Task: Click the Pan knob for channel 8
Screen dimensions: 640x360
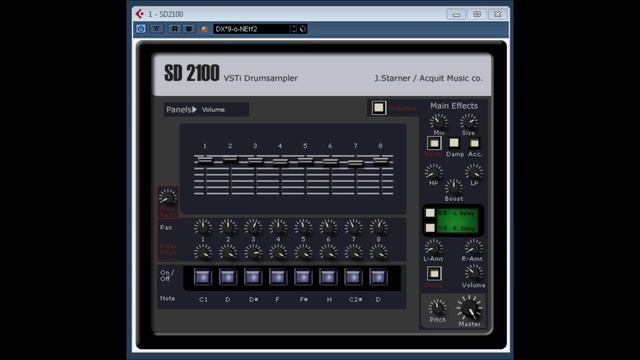Action: 378,227
